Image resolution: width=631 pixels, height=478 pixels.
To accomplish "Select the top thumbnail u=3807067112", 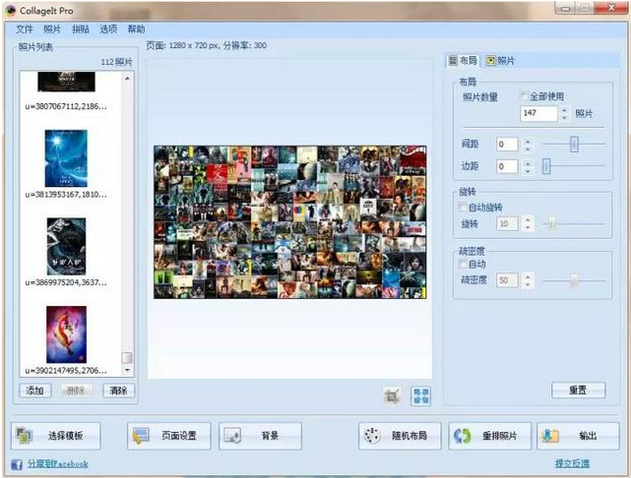I will (x=66, y=82).
